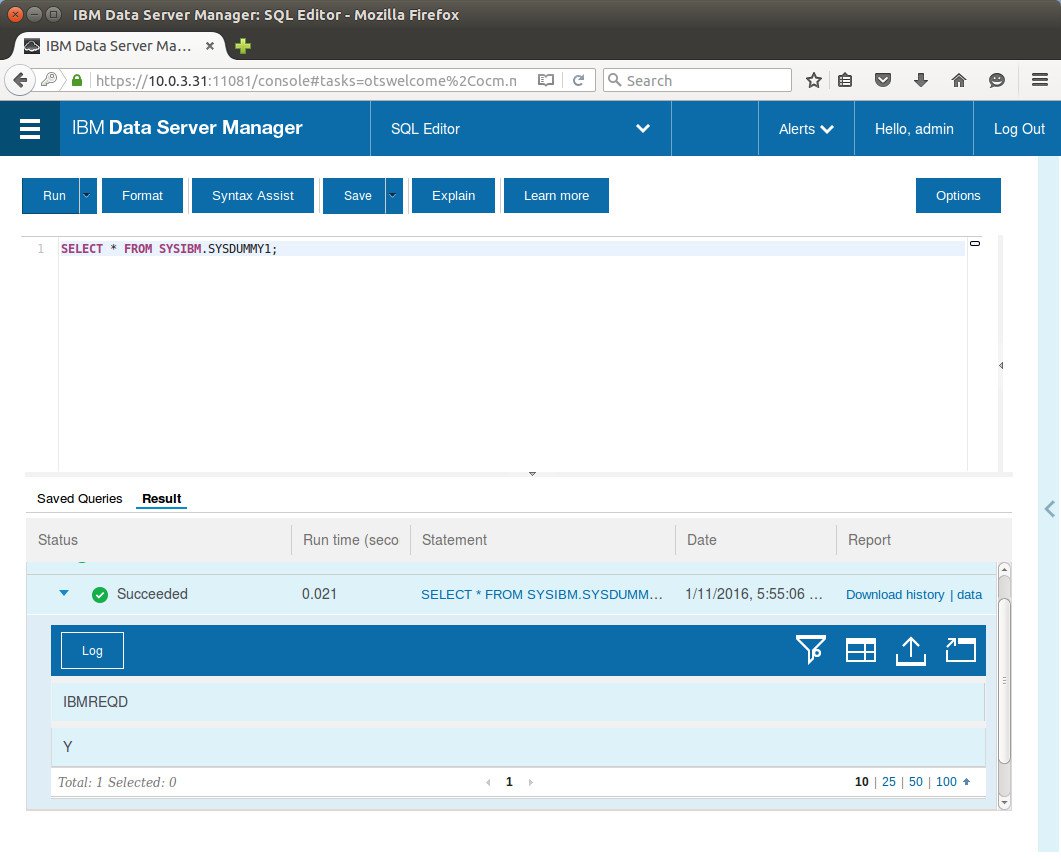Click Log Out
Screen dimensions: 1061x860
1018,129
